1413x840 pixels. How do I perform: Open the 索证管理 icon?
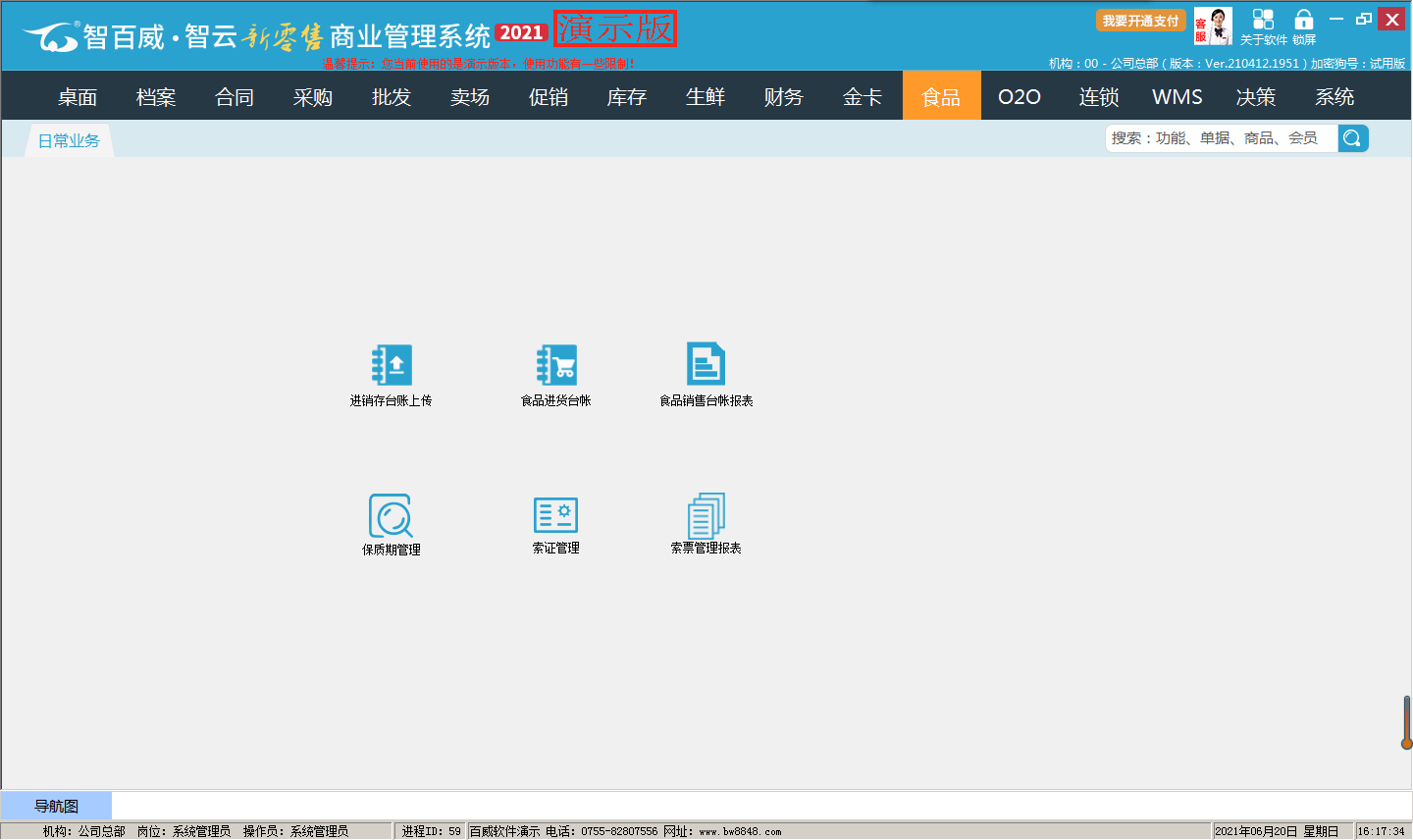[555, 515]
